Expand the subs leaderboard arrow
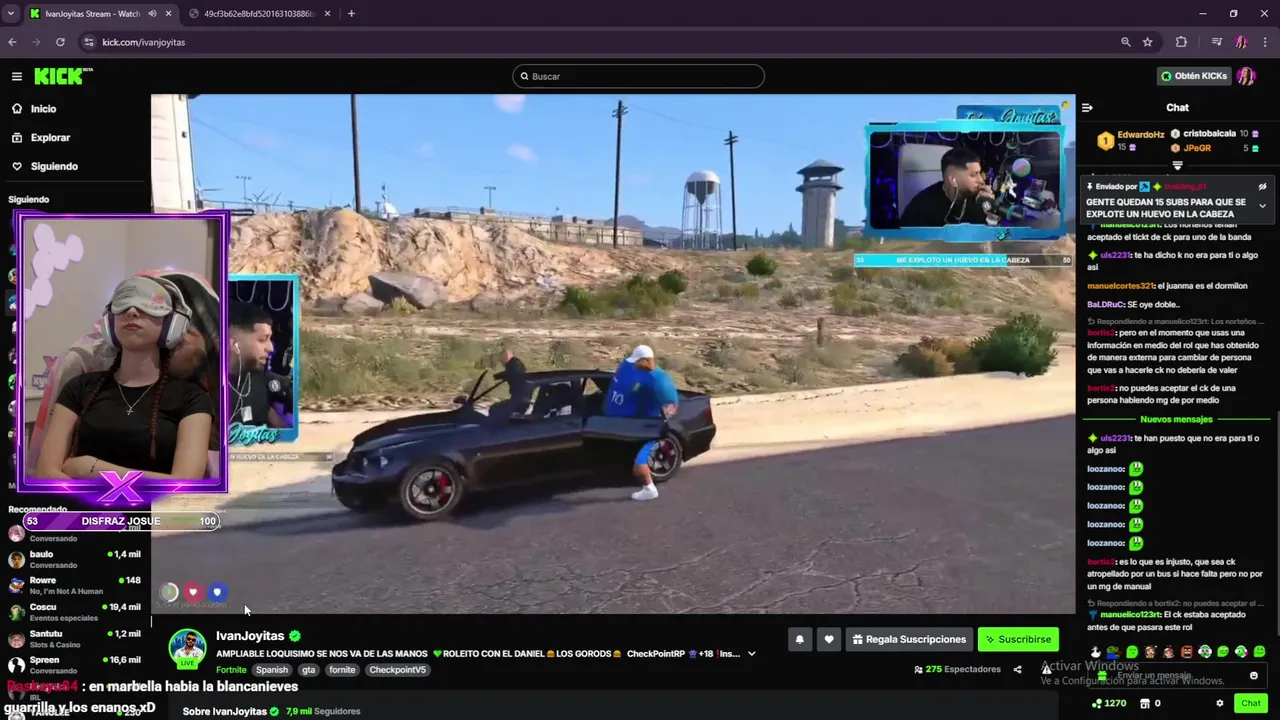Image resolution: width=1280 pixels, height=720 pixels. [1177, 166]
